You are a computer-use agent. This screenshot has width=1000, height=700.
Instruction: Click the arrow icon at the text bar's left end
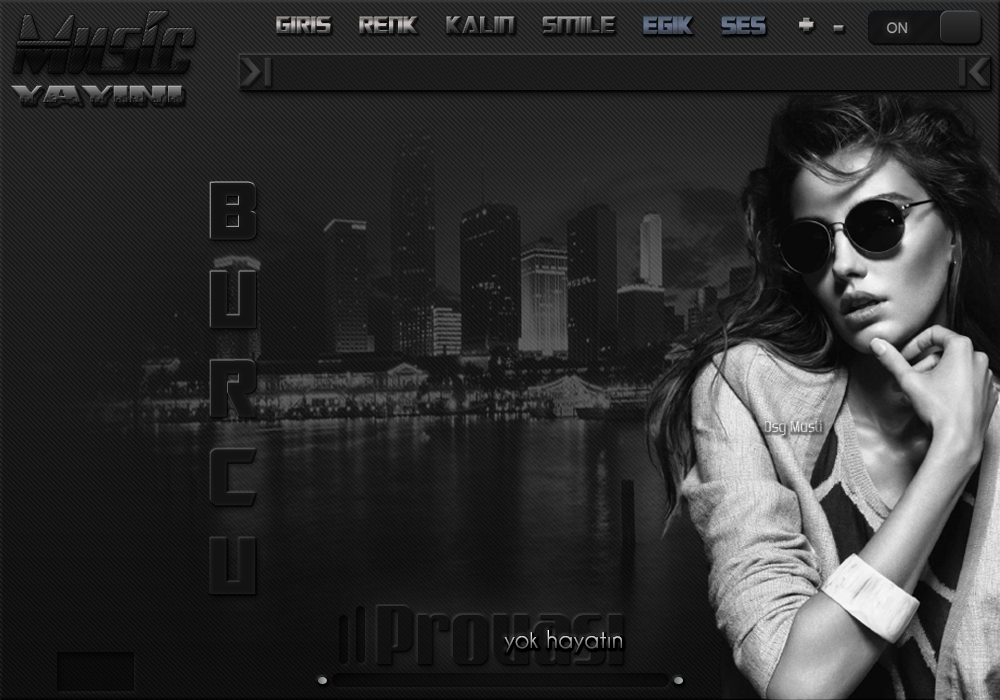(256, 72)
